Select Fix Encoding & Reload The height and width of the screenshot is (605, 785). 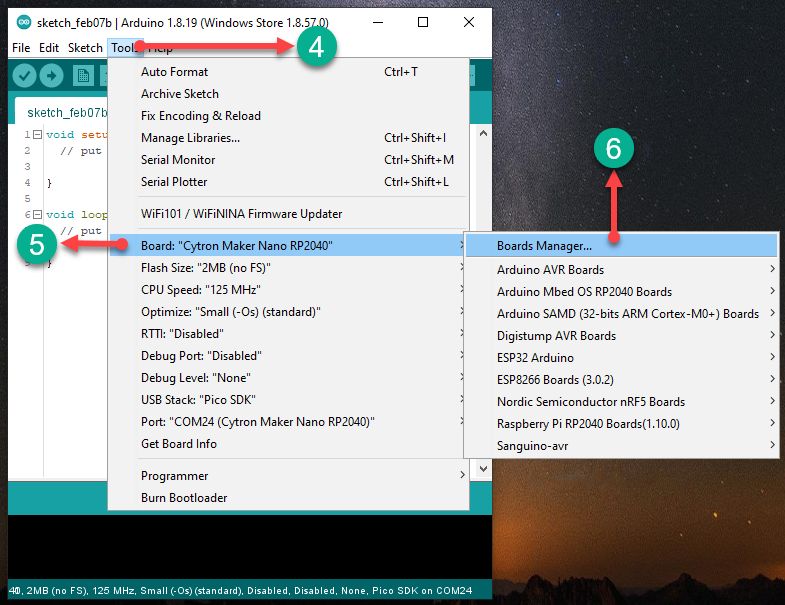(x=288, y=116)
